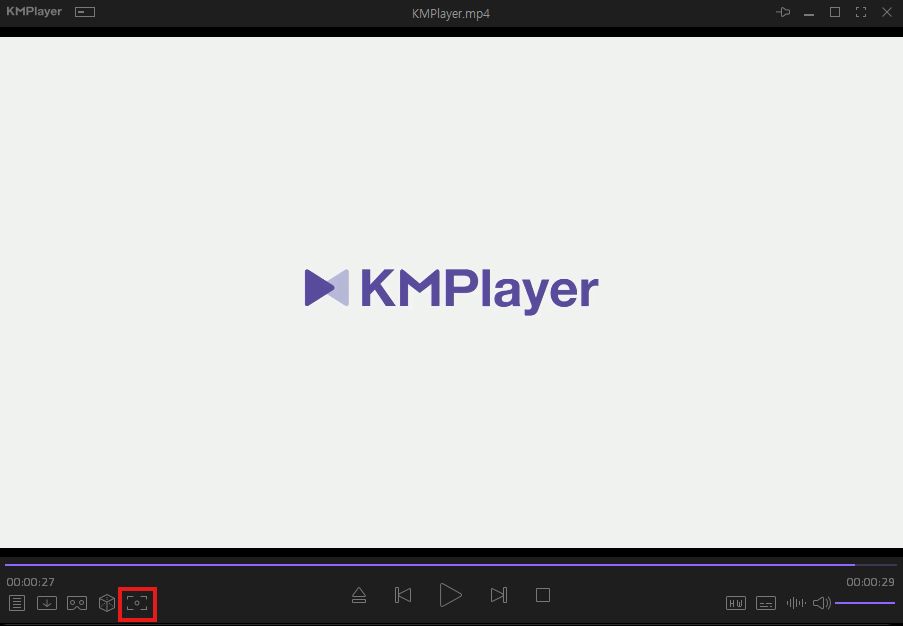Seek within the purple progress bar
Image resolution: width=903 pixels, height=626 pixels.
point(451,565)
